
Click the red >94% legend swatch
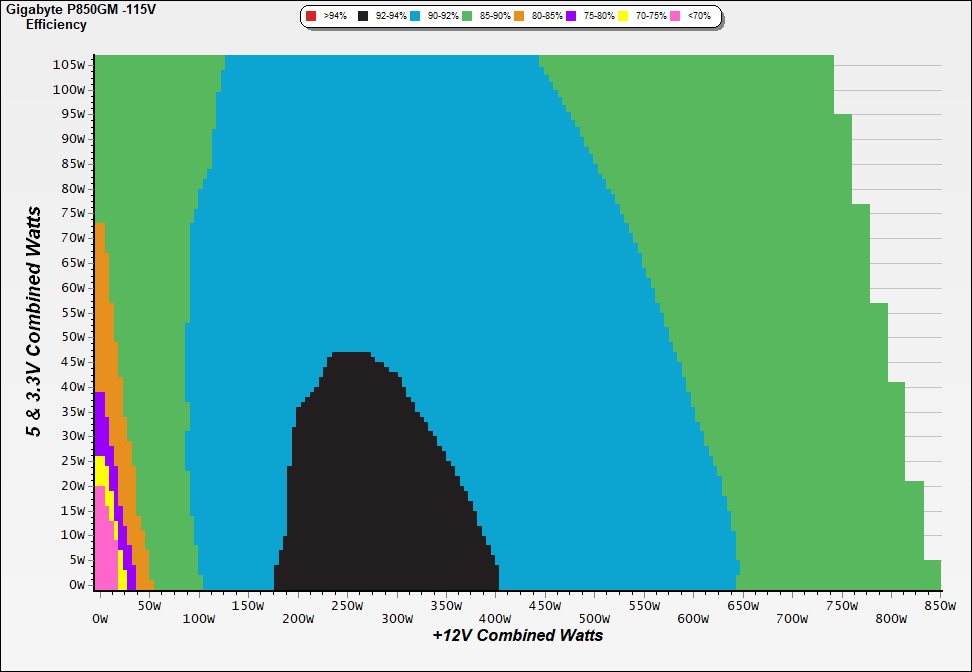(x=311, y=17)
